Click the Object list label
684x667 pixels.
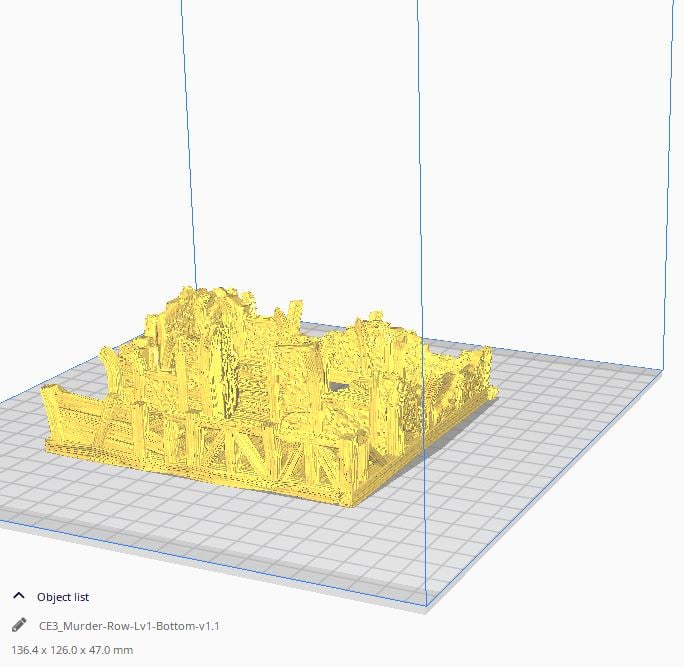point(63,597)
